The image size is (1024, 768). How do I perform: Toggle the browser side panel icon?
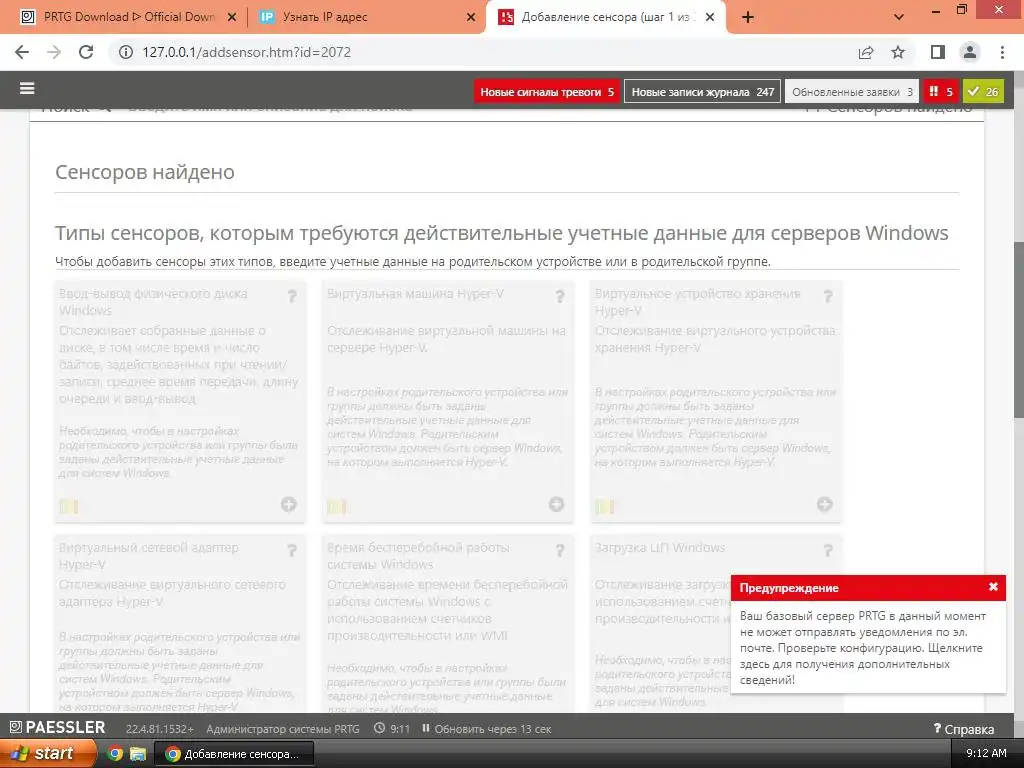tap(937, 52)
